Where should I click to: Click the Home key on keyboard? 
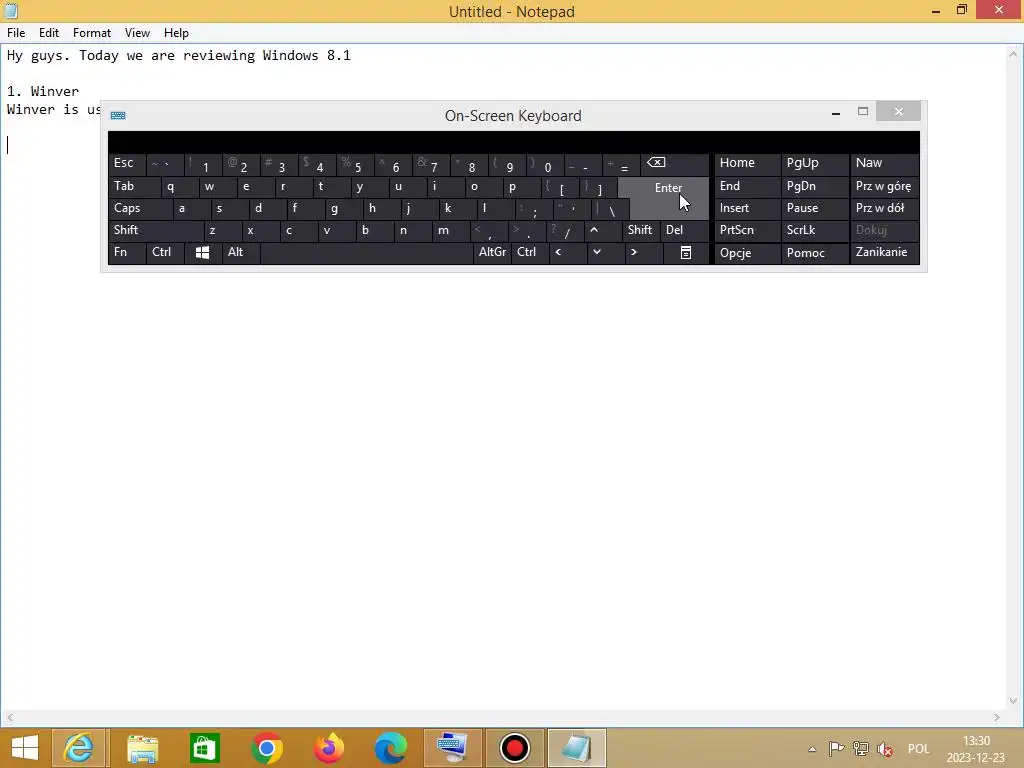tap(747, 163)
